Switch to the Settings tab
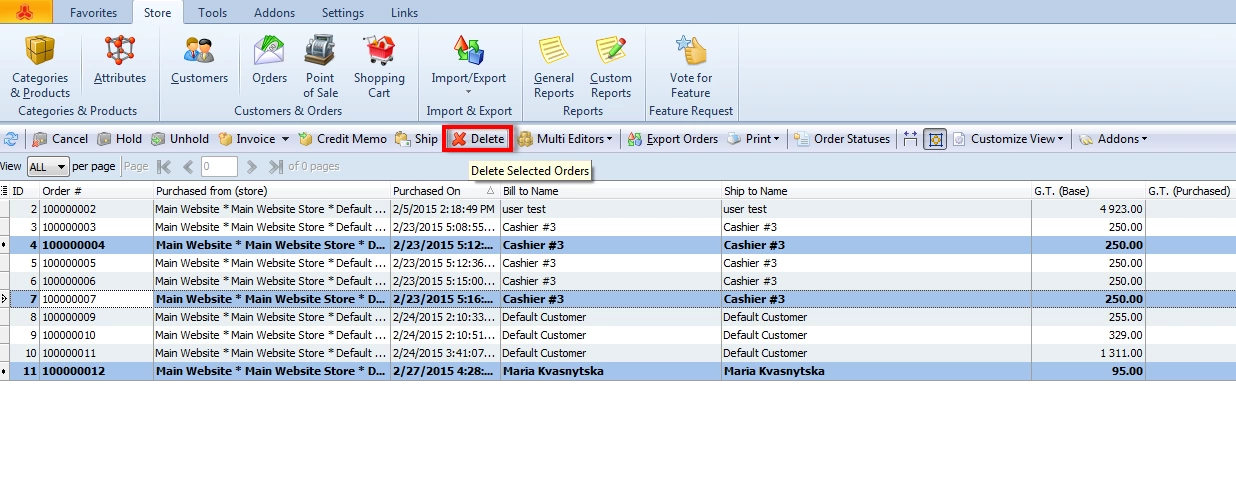The width and height of the screenshot is (1236, 477). 343,13
